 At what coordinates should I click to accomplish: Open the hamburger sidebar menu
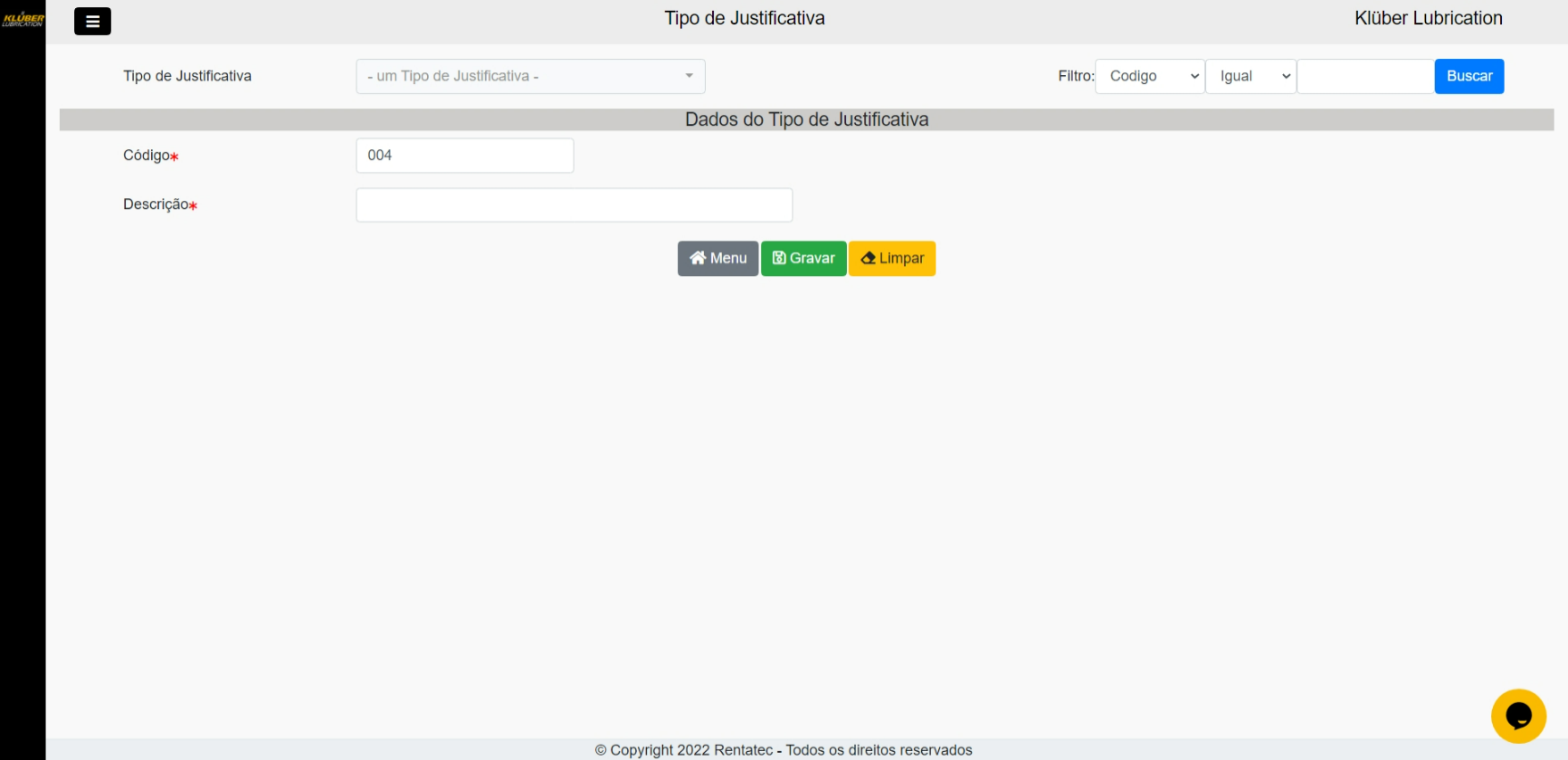click(x=92, y=21)
